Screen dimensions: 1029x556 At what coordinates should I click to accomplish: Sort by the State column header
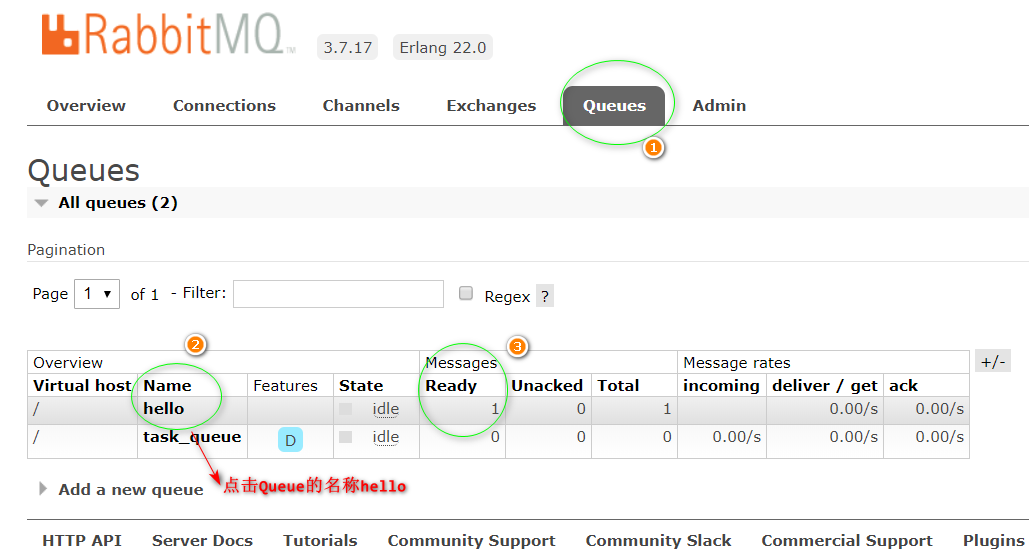(x=361, y=385)
